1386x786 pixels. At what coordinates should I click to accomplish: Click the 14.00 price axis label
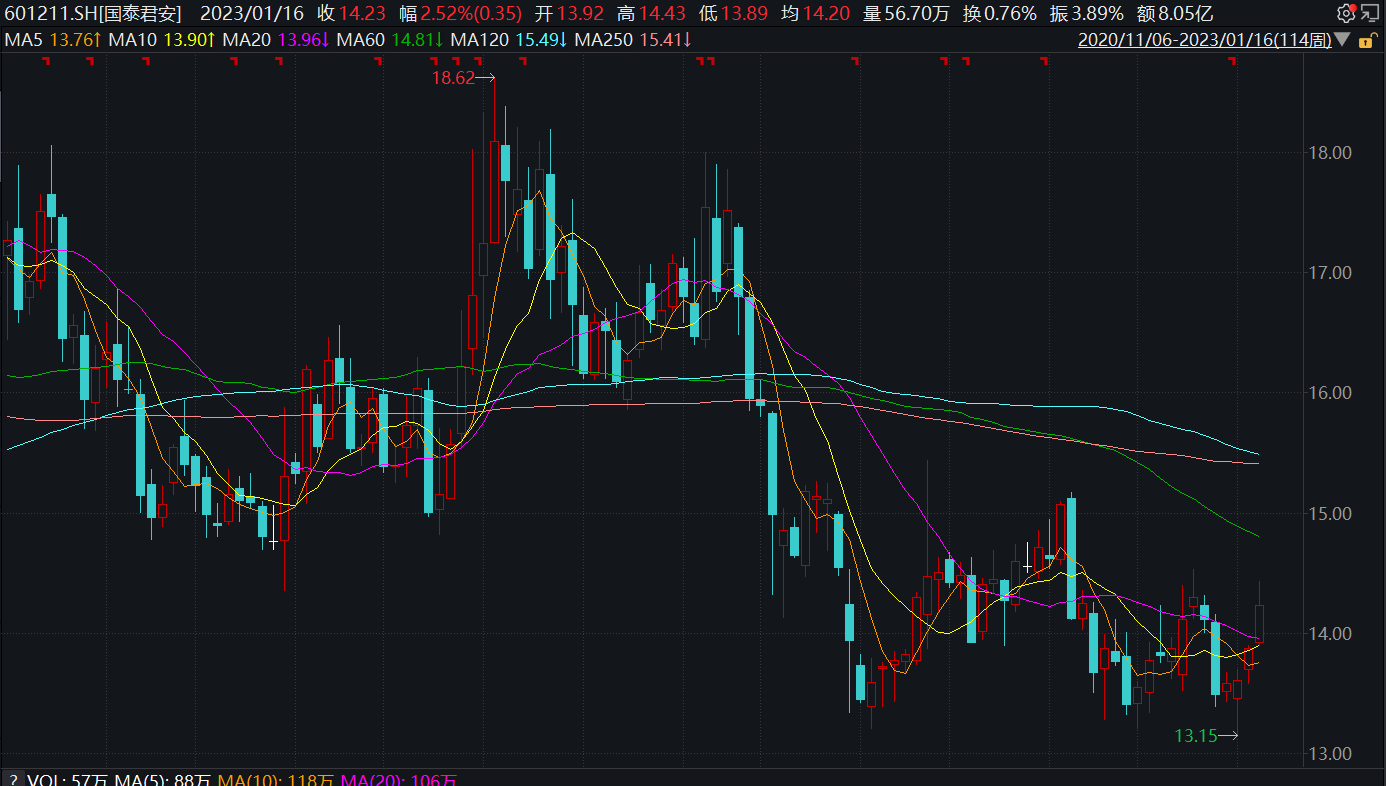[x=1331, y=634]
